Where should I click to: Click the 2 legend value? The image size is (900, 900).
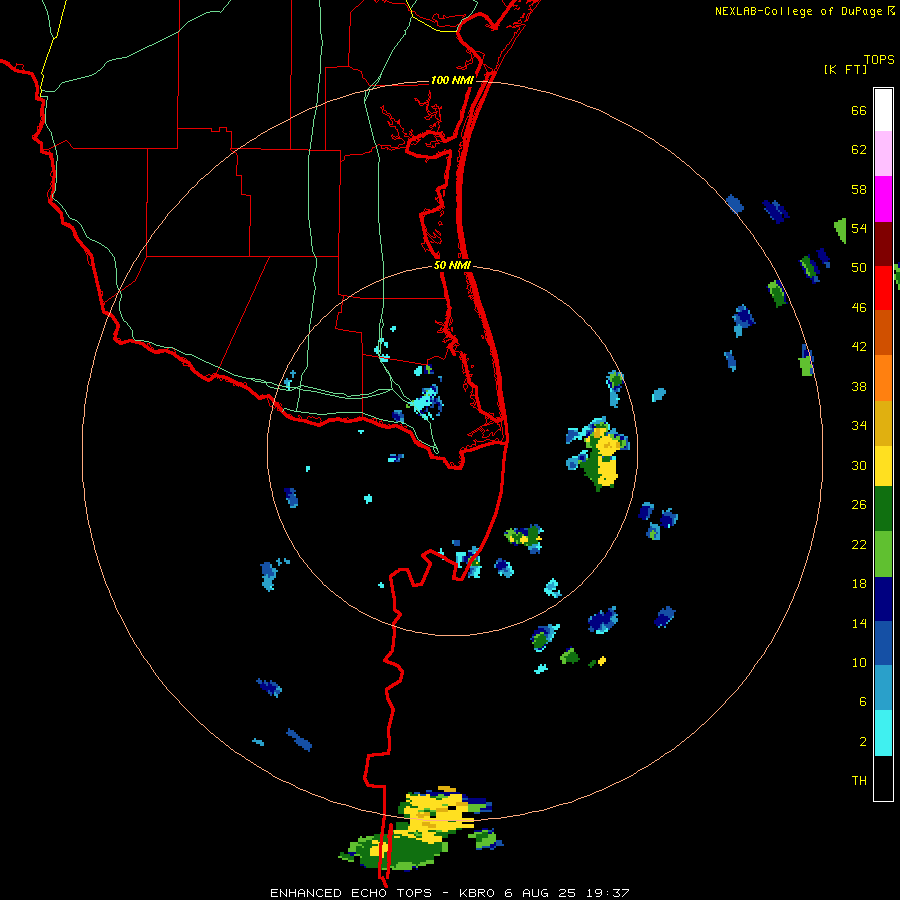[x=863, y=742]
